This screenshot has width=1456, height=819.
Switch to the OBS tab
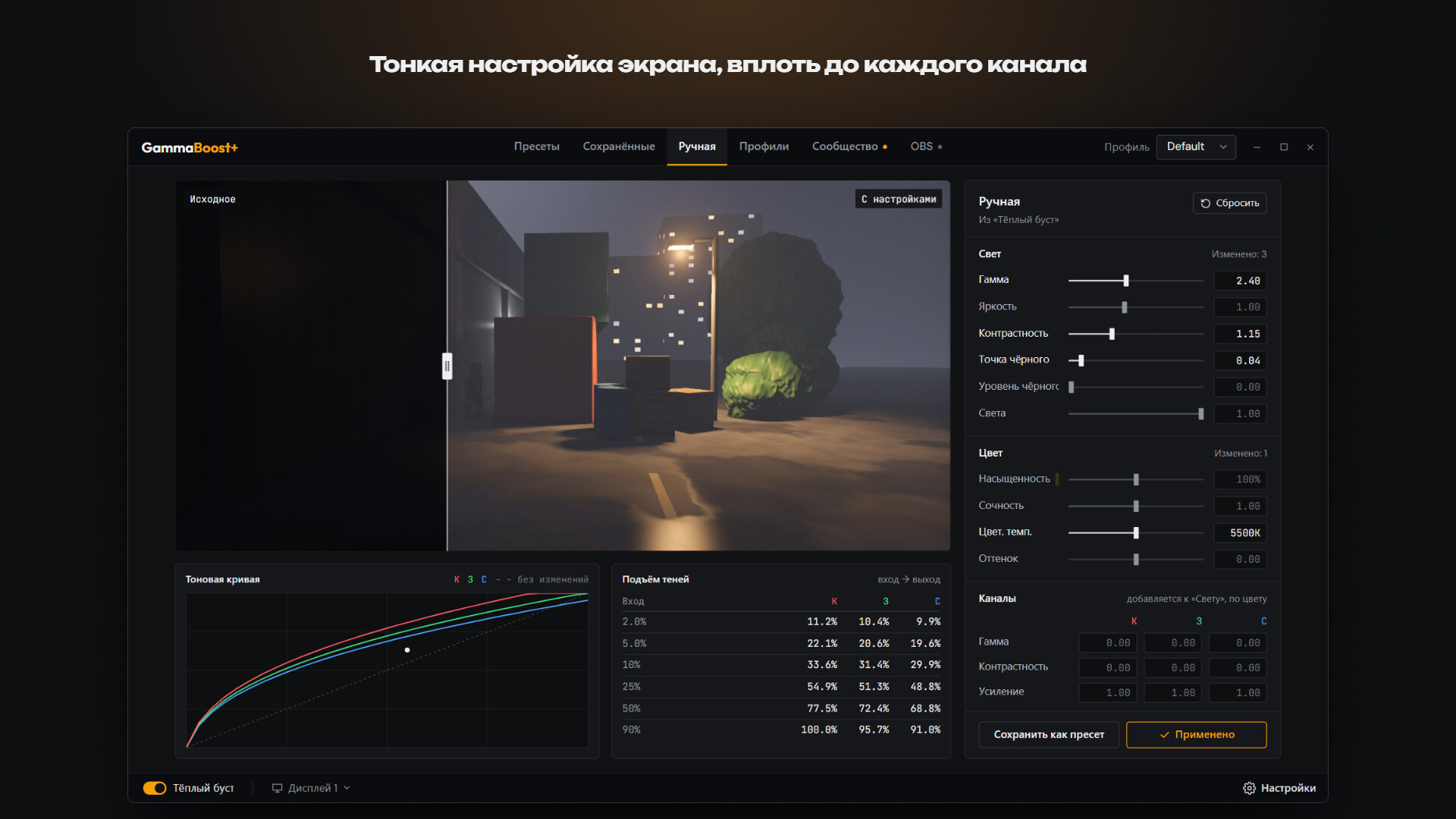926,146
